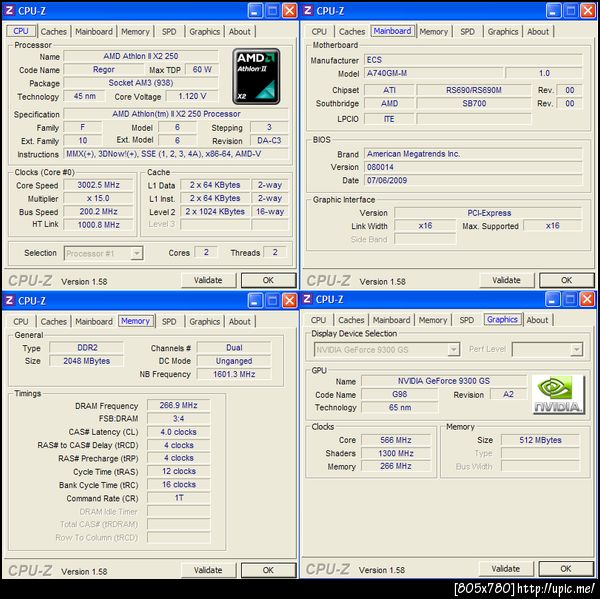This screenshot has height=599, width=600.
Task: Click the Southbridge value SB700
Action: [x=474, y=103]
